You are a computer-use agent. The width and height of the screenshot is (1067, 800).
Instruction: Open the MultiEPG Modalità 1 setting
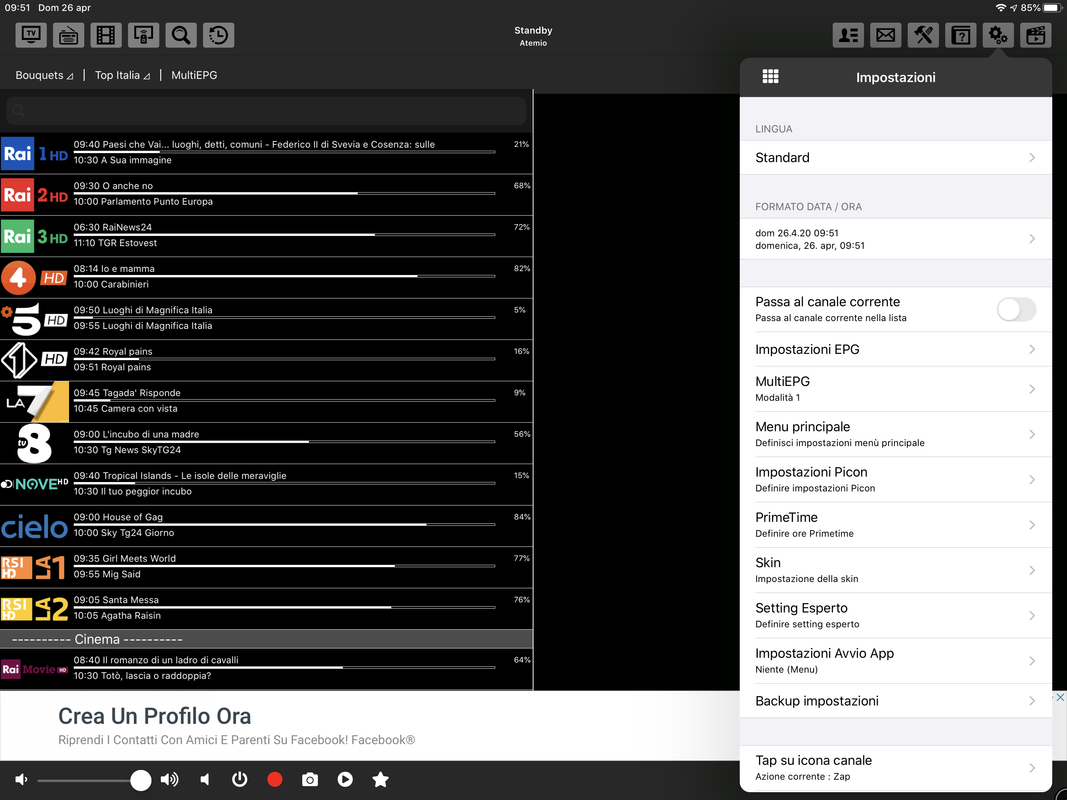point(896,388)
